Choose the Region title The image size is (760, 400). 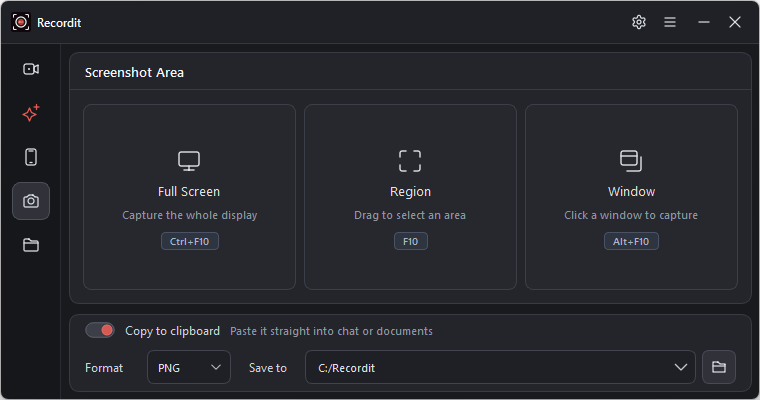(411, 192)
